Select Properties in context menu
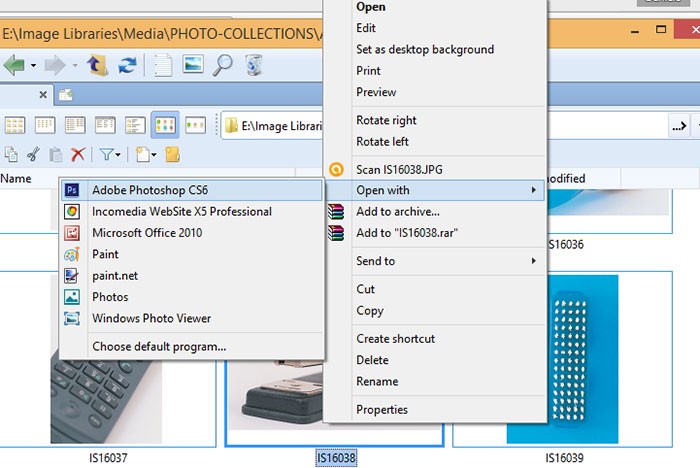Screen dimensions: 700x468 click(382, 409)
